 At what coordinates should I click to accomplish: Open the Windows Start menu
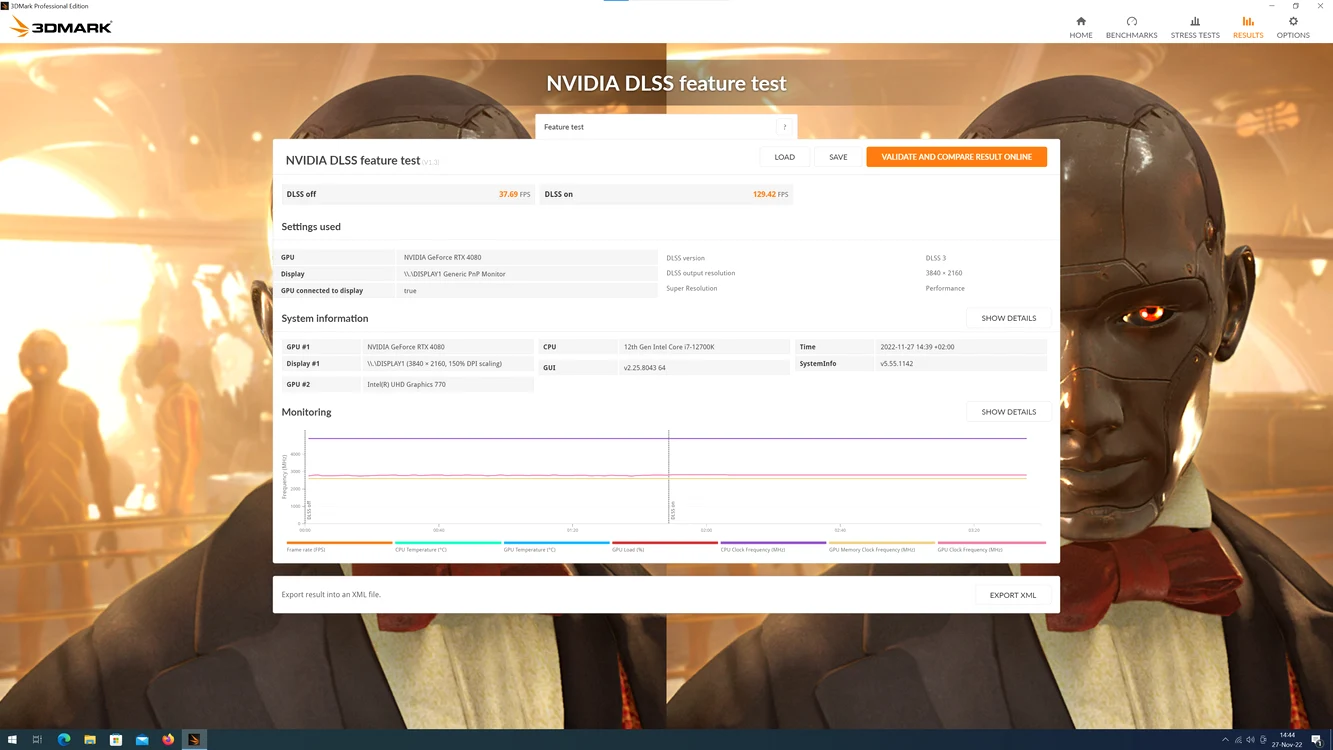tap(12, 740)
